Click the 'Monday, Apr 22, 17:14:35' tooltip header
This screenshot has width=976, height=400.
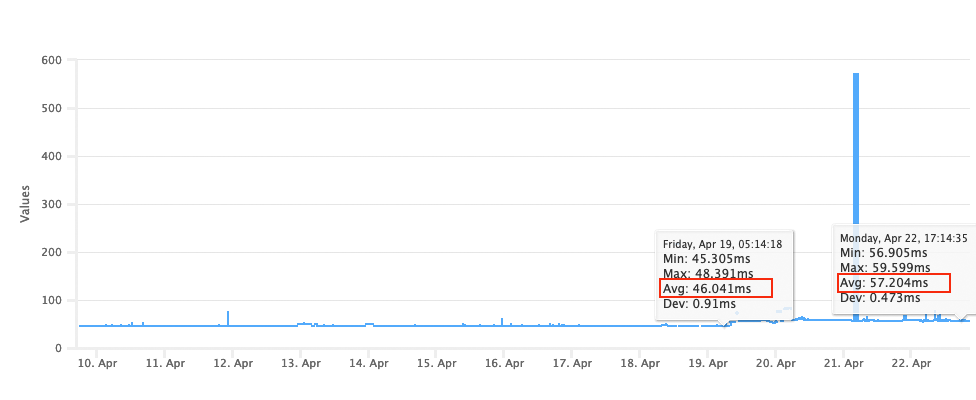pos(903,238)
